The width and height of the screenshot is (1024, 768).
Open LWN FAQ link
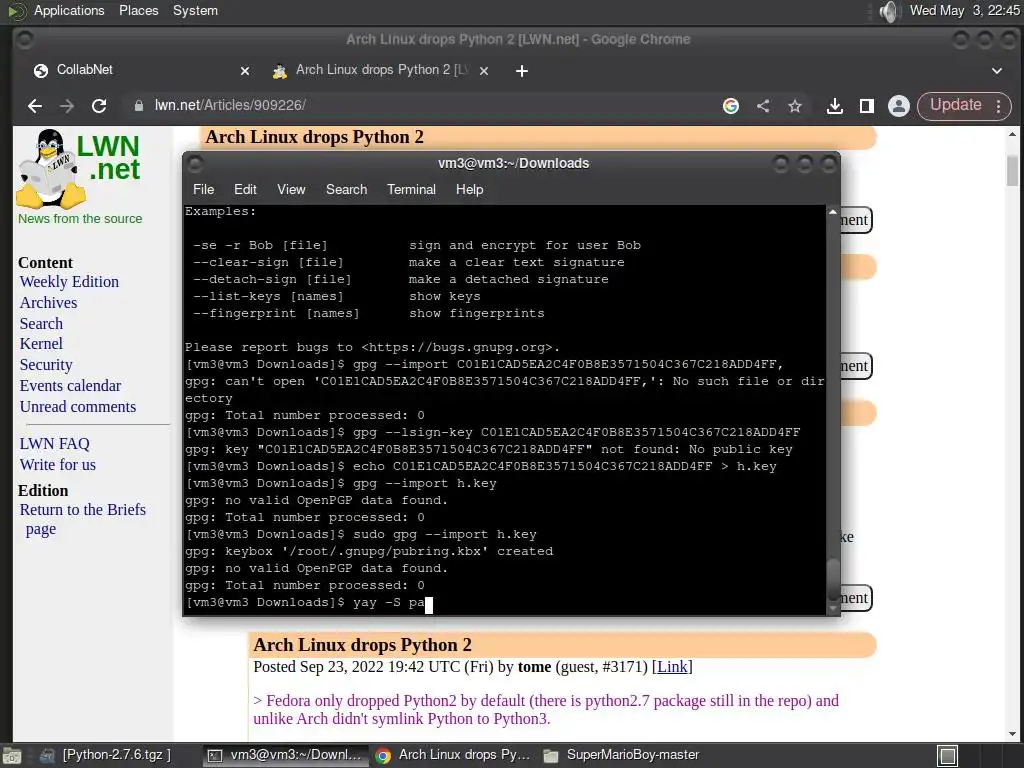(x=55, y=443)
